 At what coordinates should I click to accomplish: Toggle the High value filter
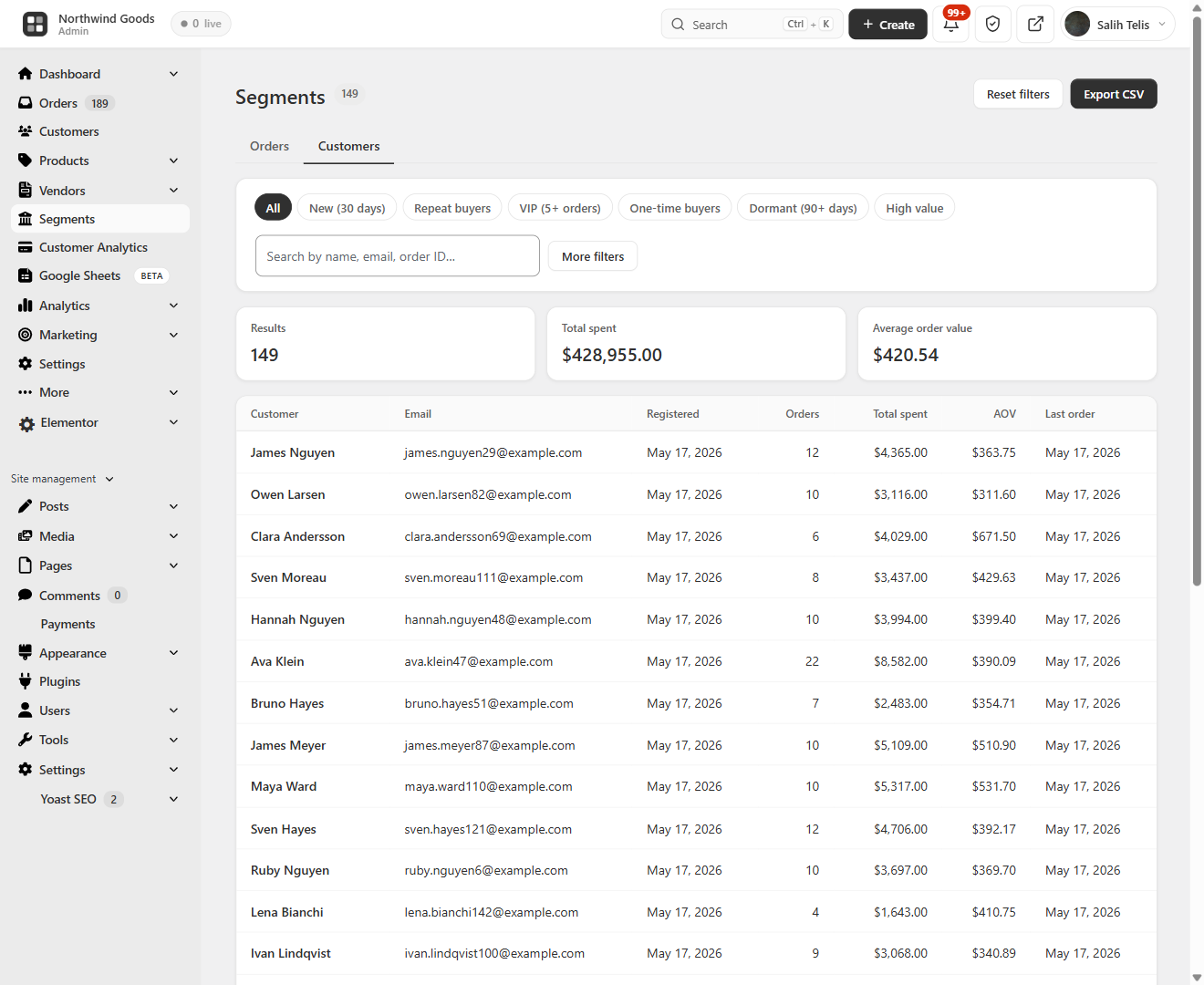coord(915,208)
